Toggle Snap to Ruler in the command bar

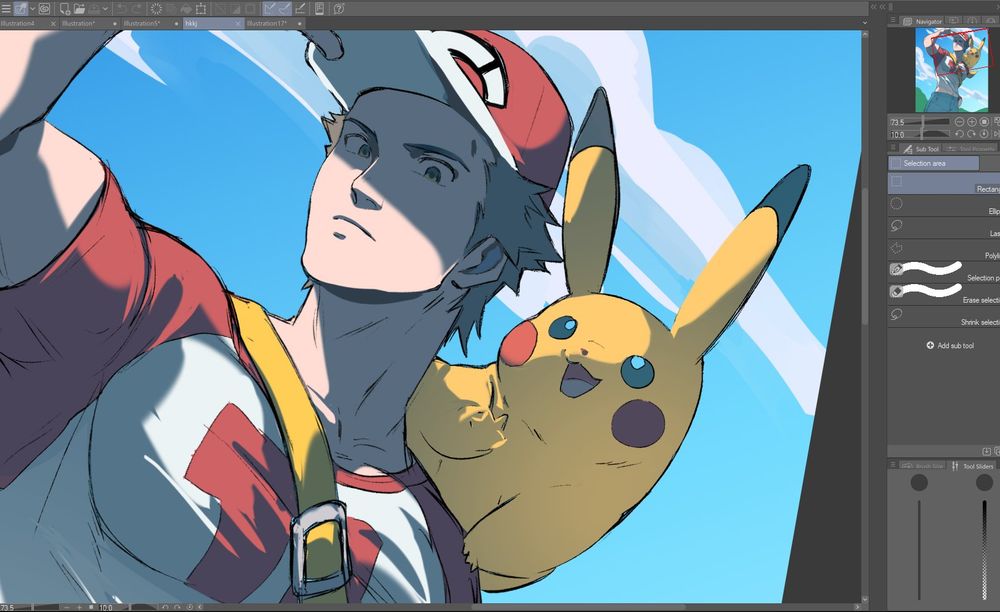click(270, 8)
